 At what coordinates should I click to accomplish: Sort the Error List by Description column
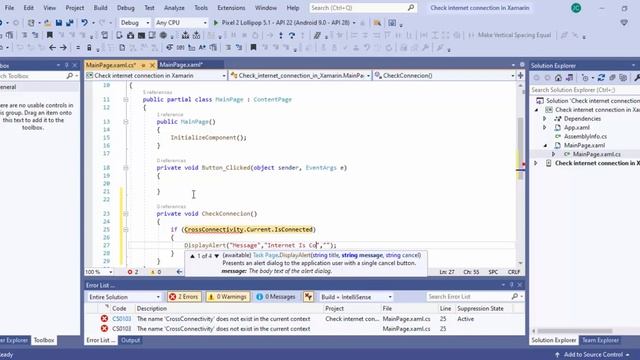click(x=152, y=309)
